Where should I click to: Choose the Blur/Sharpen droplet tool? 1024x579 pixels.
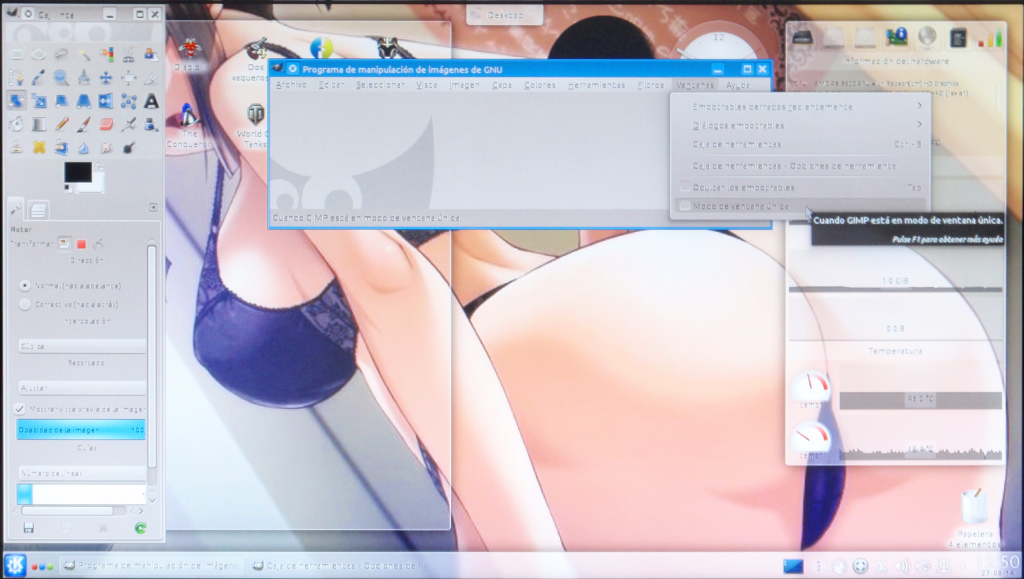(x=84, y=148)
